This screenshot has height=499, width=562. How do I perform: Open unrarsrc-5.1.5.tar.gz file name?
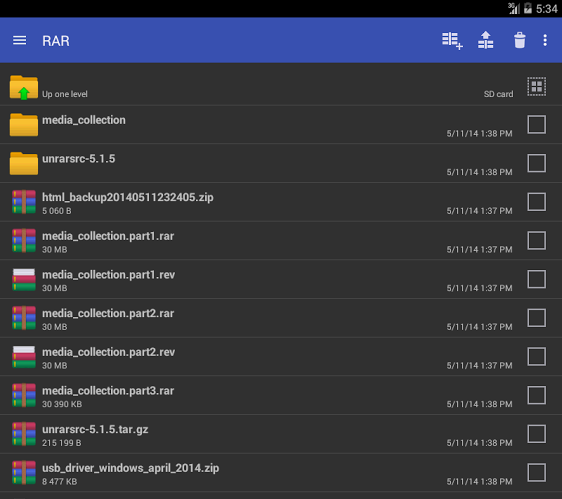pyautogui.click(x=95, y=429)
